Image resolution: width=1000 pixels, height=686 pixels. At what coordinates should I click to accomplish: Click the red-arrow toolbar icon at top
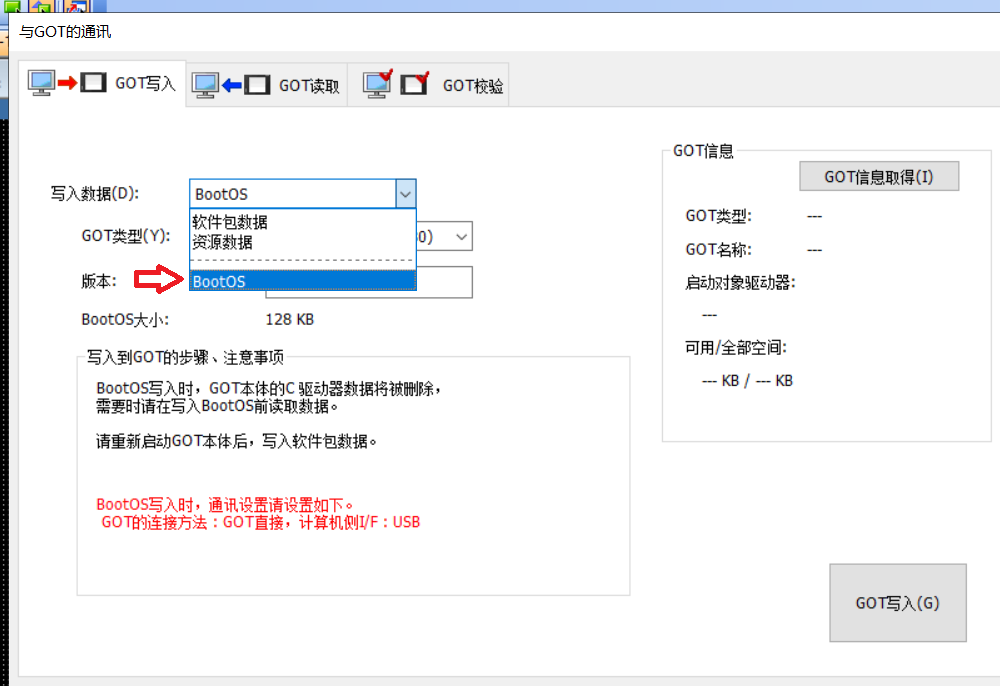point(76,6)
